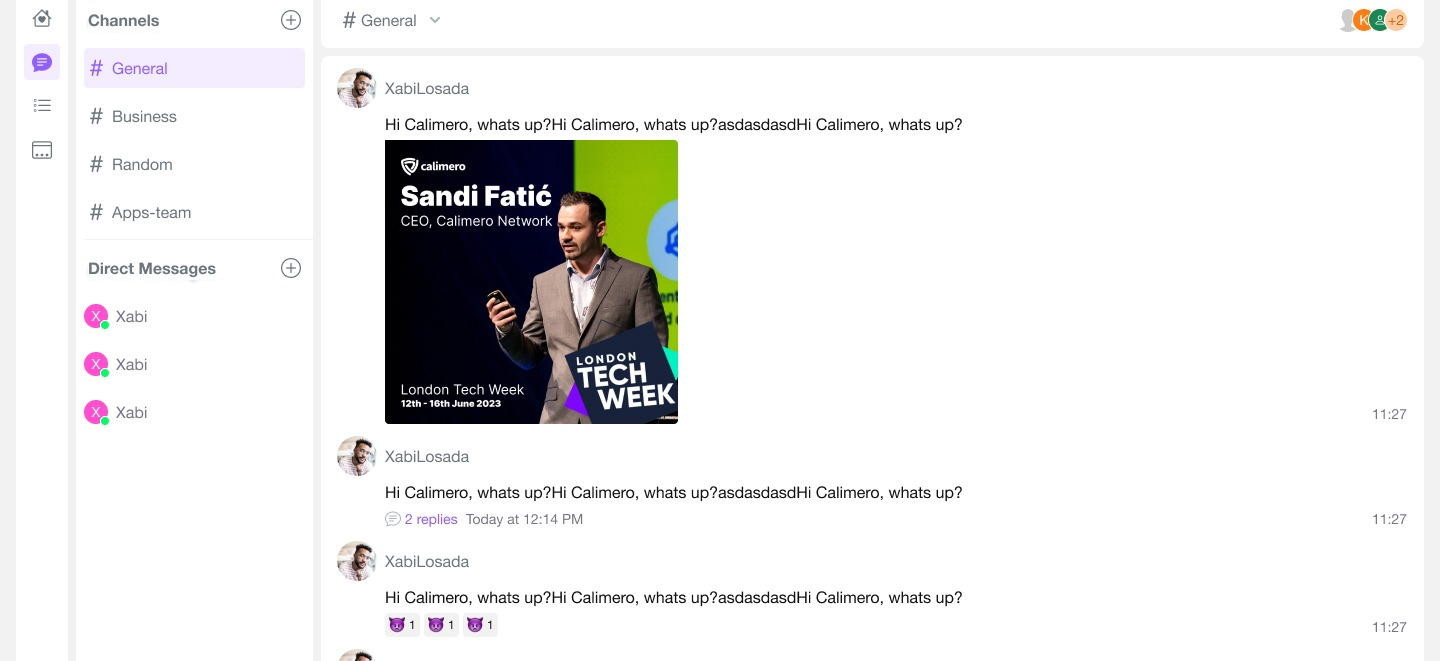Open the window panel icon in rail
Image resolution: width=1440 pixels, height=661 pixels.
tap(42, 150)
